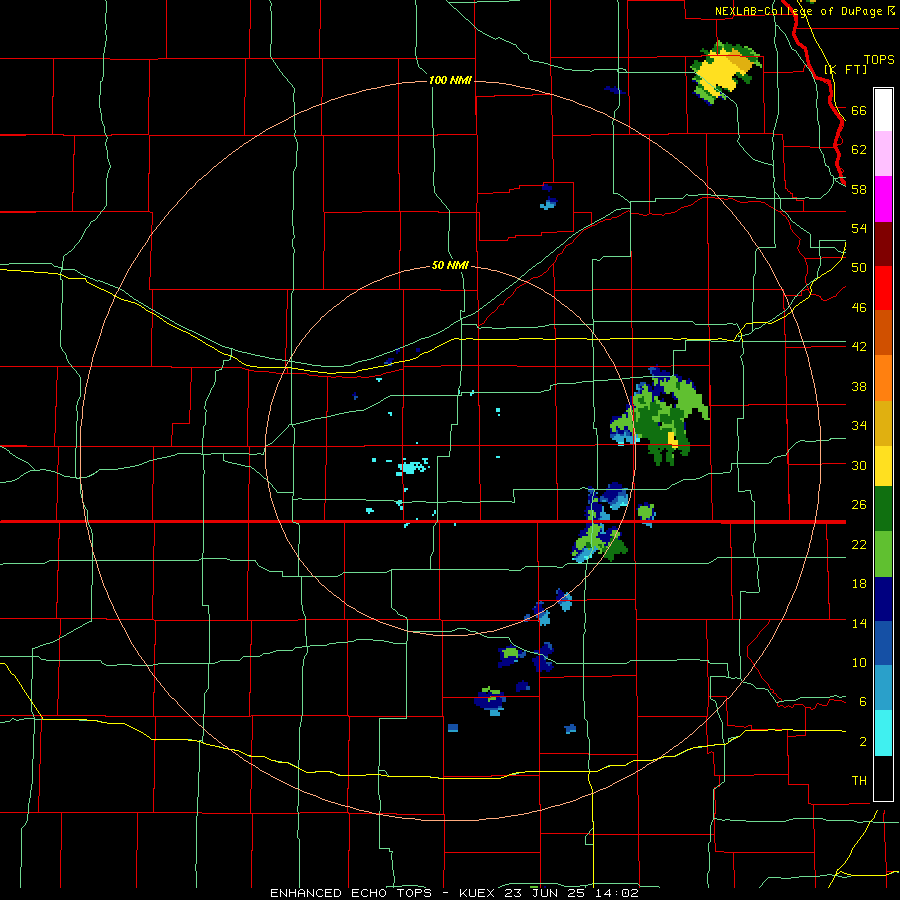Screen dimensions: 900x900
Task: Click the light green swatch in the legend
Action: (x=883, y=553)
